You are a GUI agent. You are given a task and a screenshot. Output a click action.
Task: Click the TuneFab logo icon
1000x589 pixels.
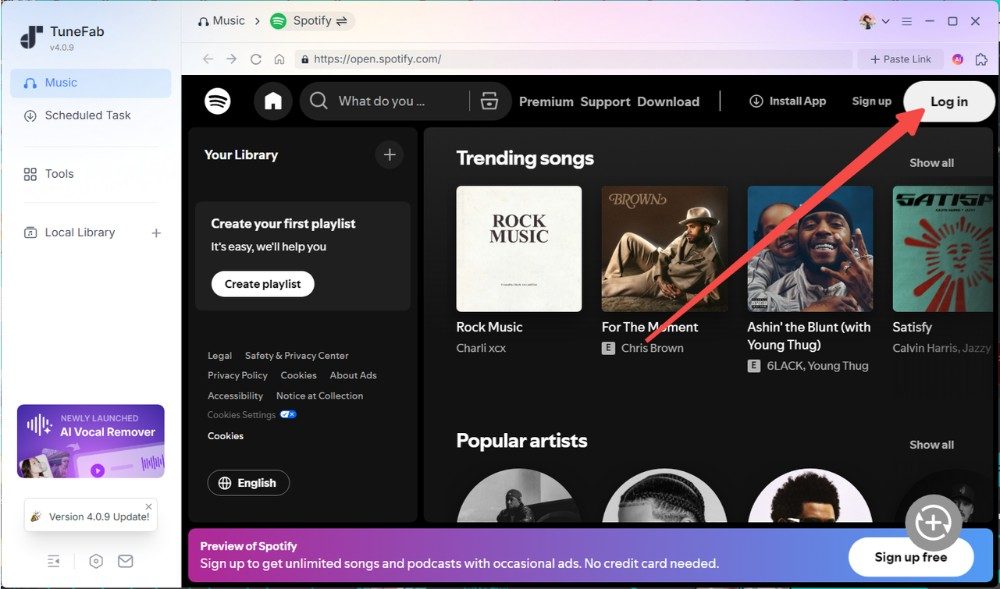[31, 37]
